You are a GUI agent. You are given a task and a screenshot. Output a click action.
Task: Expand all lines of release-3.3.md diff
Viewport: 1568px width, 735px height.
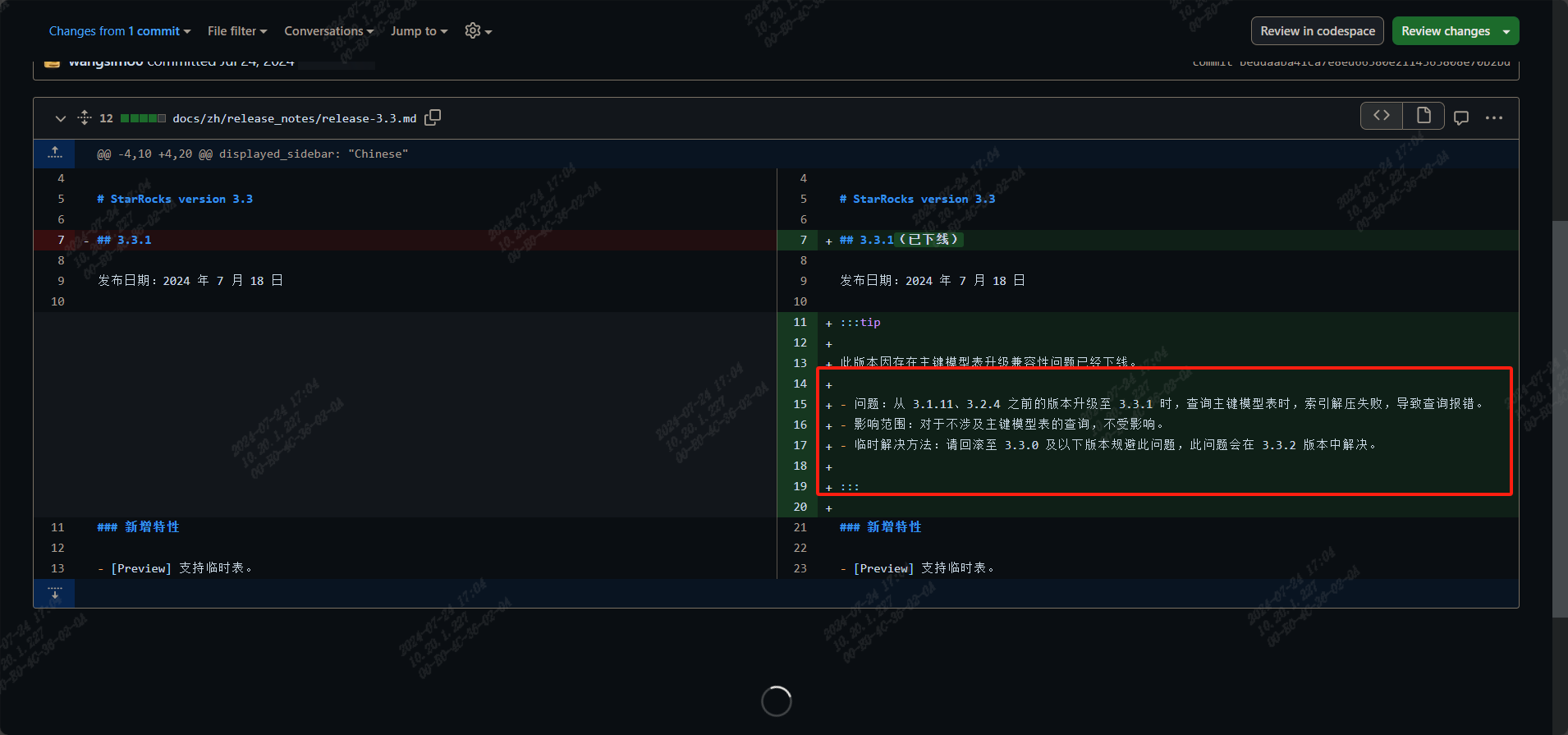pyautogui.click(x=85, y=117)
